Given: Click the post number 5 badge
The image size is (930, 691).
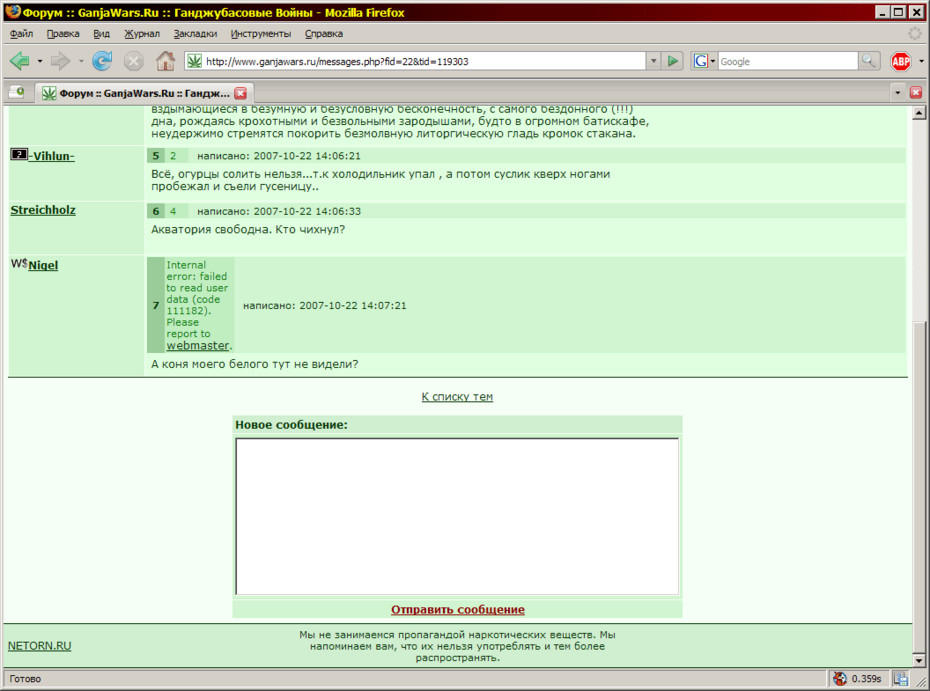Looking at the screenshot, I should [155, 155].
